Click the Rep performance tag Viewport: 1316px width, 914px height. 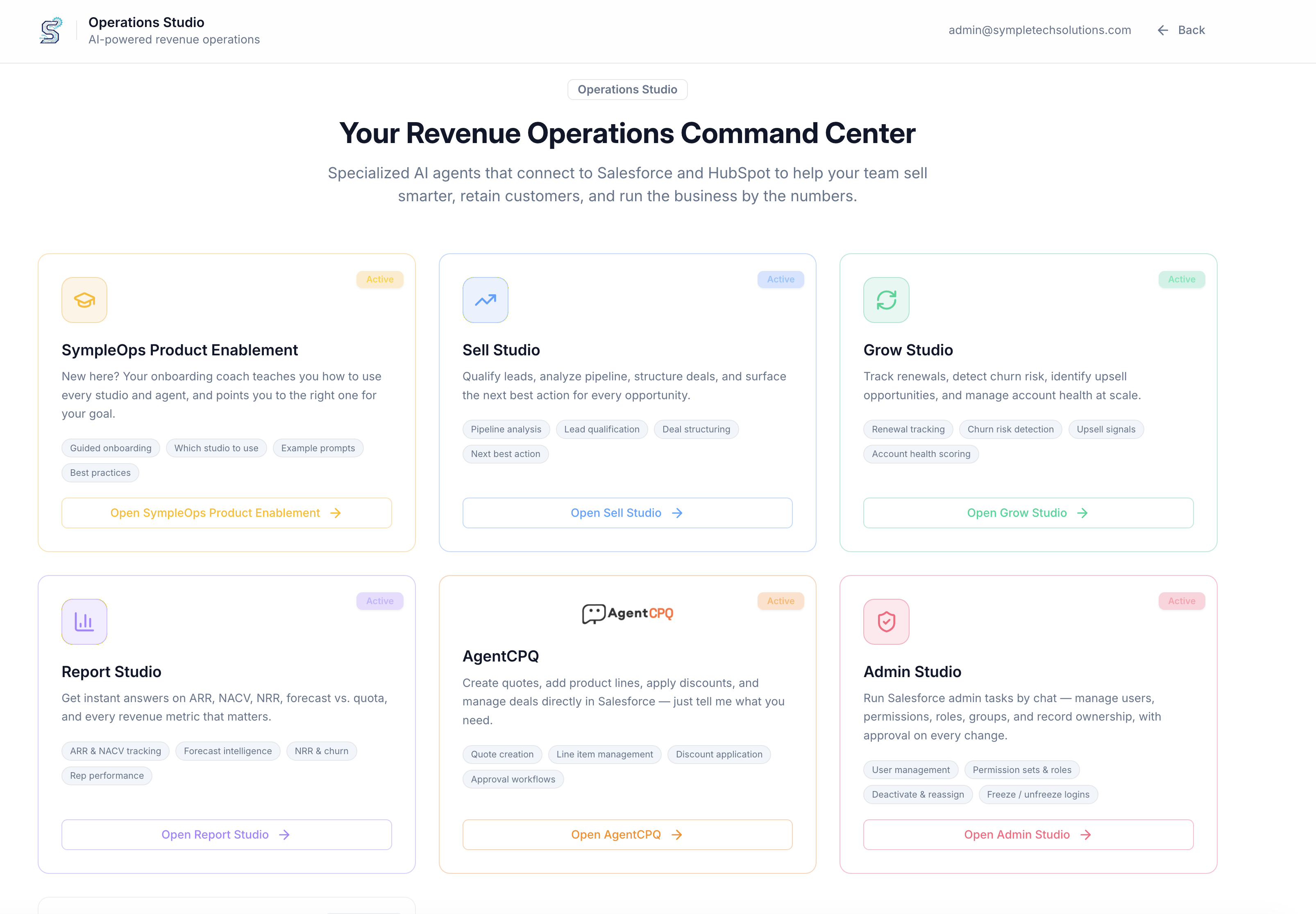point(107,776)
